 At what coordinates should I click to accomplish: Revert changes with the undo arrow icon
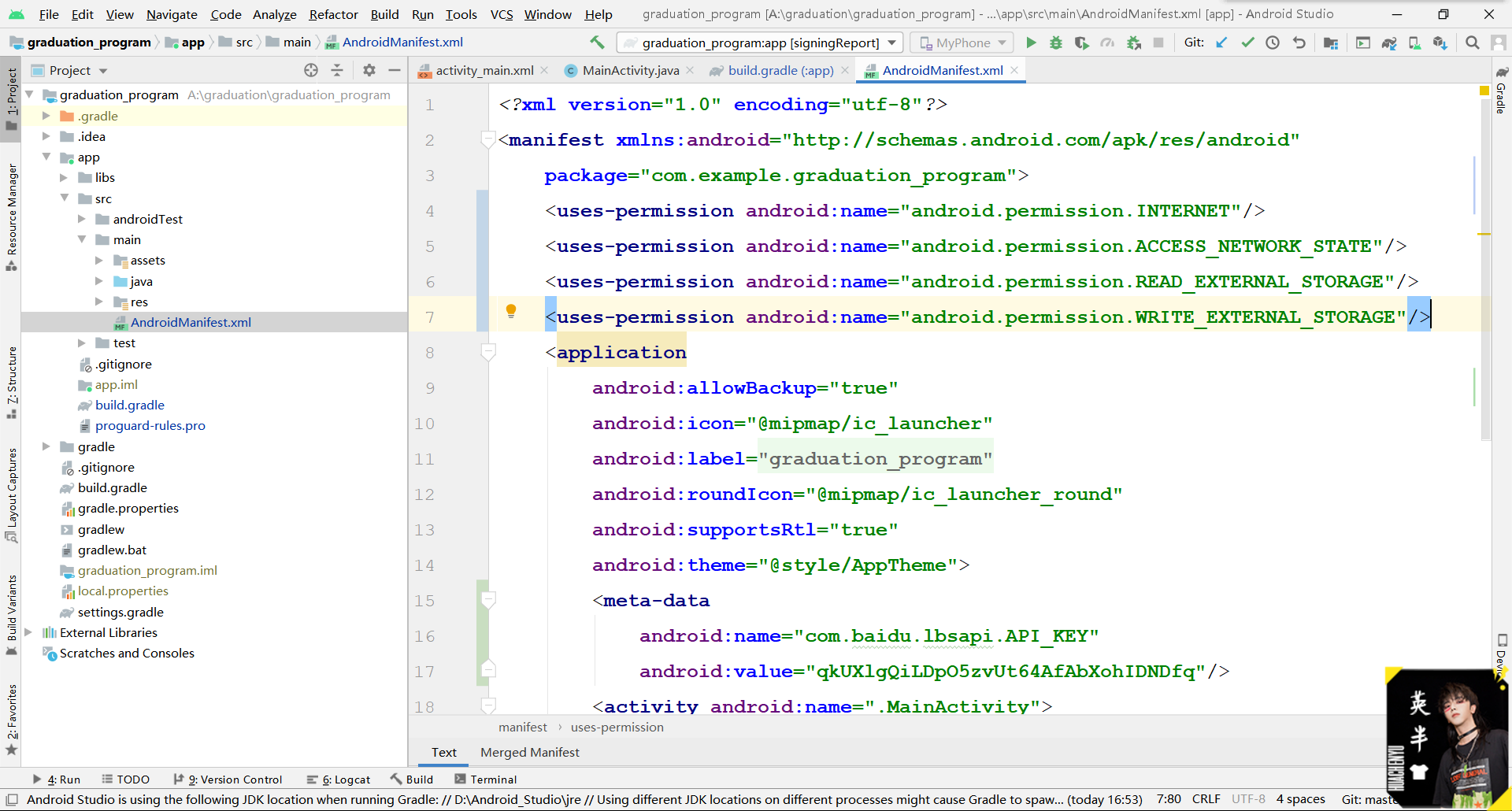(x=1299, y=43)
